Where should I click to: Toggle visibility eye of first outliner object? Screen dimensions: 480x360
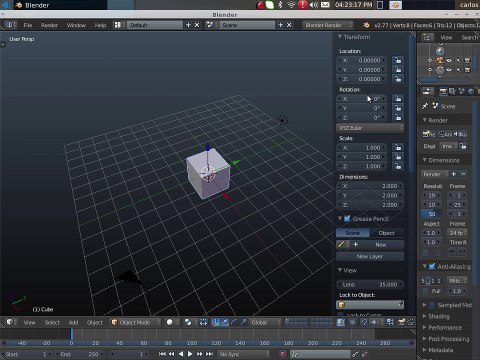click(x=449, y=60)
